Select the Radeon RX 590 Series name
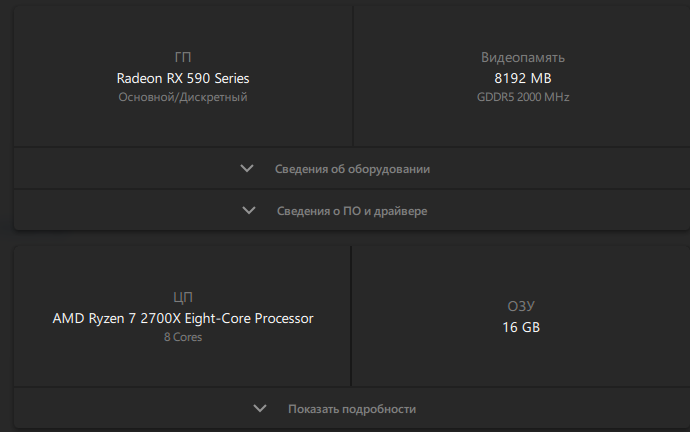The height and width of the screenshot is (432, 690). pos(183,78)
